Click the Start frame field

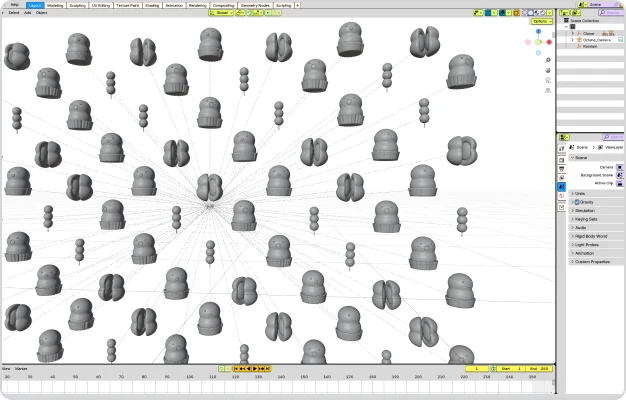(511, 369)
